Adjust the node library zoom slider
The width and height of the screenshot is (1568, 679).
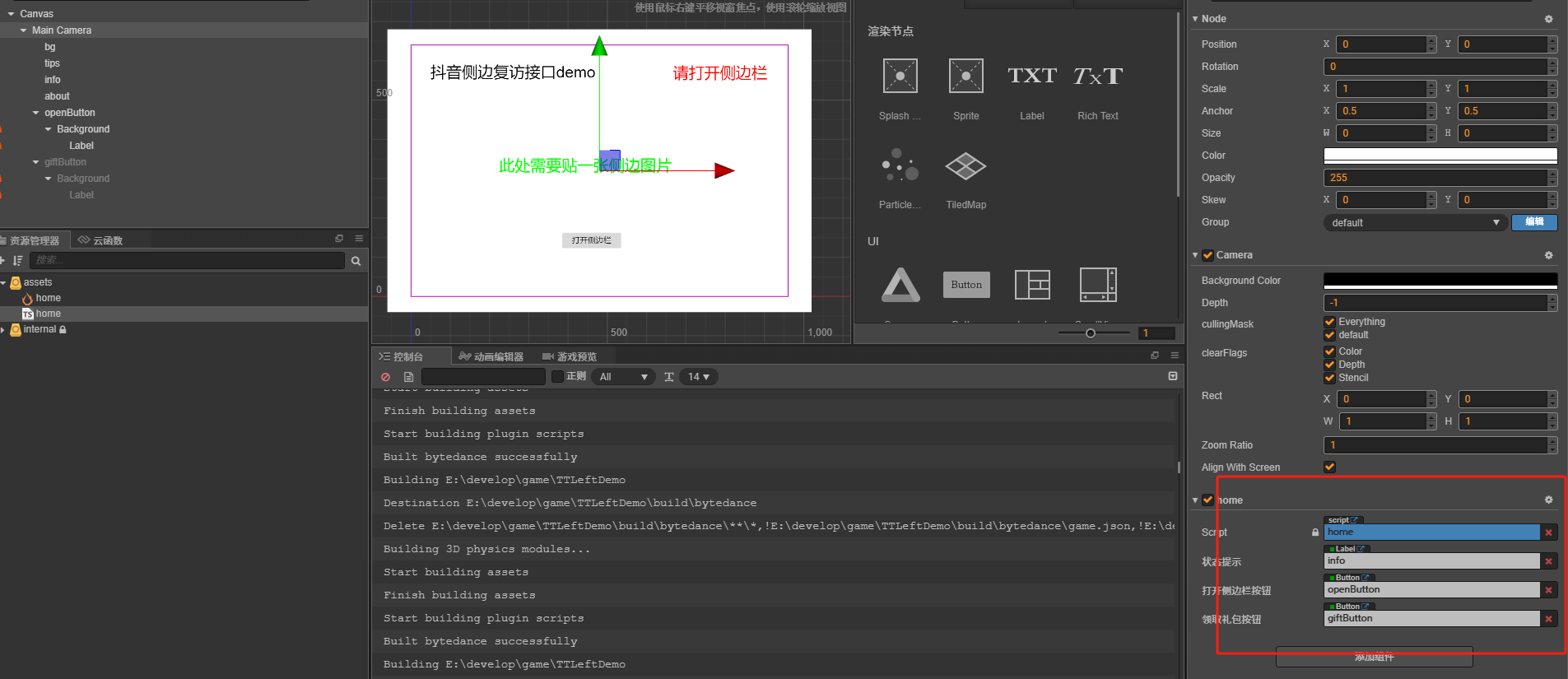[x=1091, y=333]
